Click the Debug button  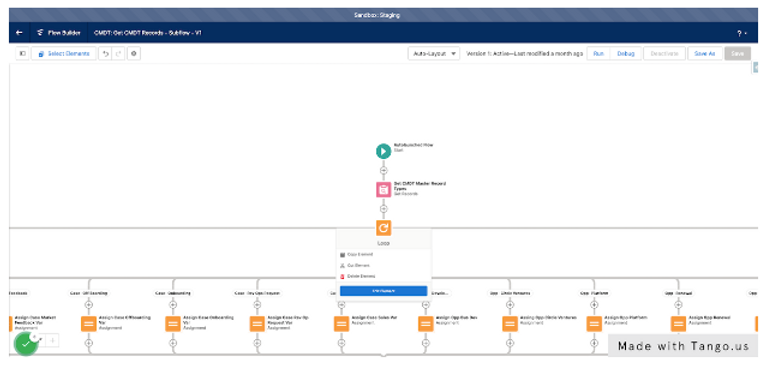click(x=626, y=54)
